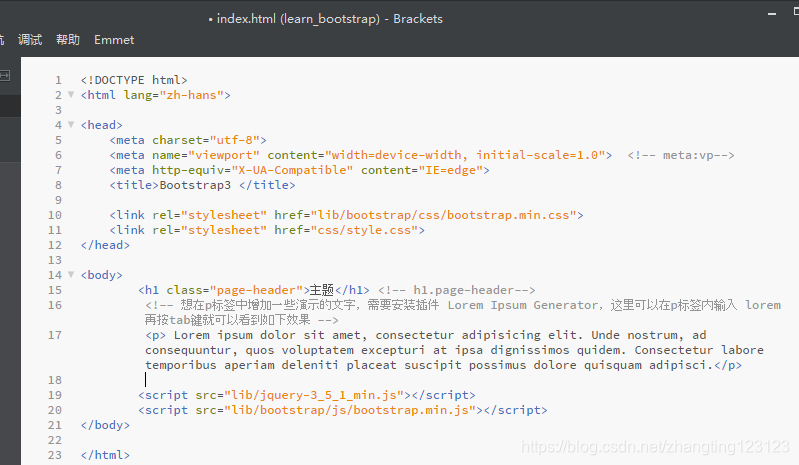
Task: Click the h1.page-header comment
Action: (457, 290)
